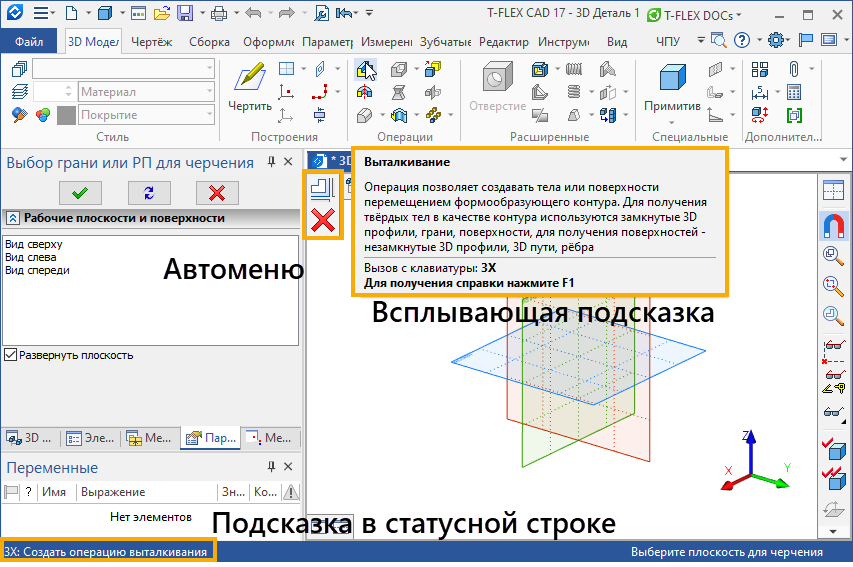Pin the plane selection panel
The width and height of the screenshot is (853, 567).
[271, 162]
